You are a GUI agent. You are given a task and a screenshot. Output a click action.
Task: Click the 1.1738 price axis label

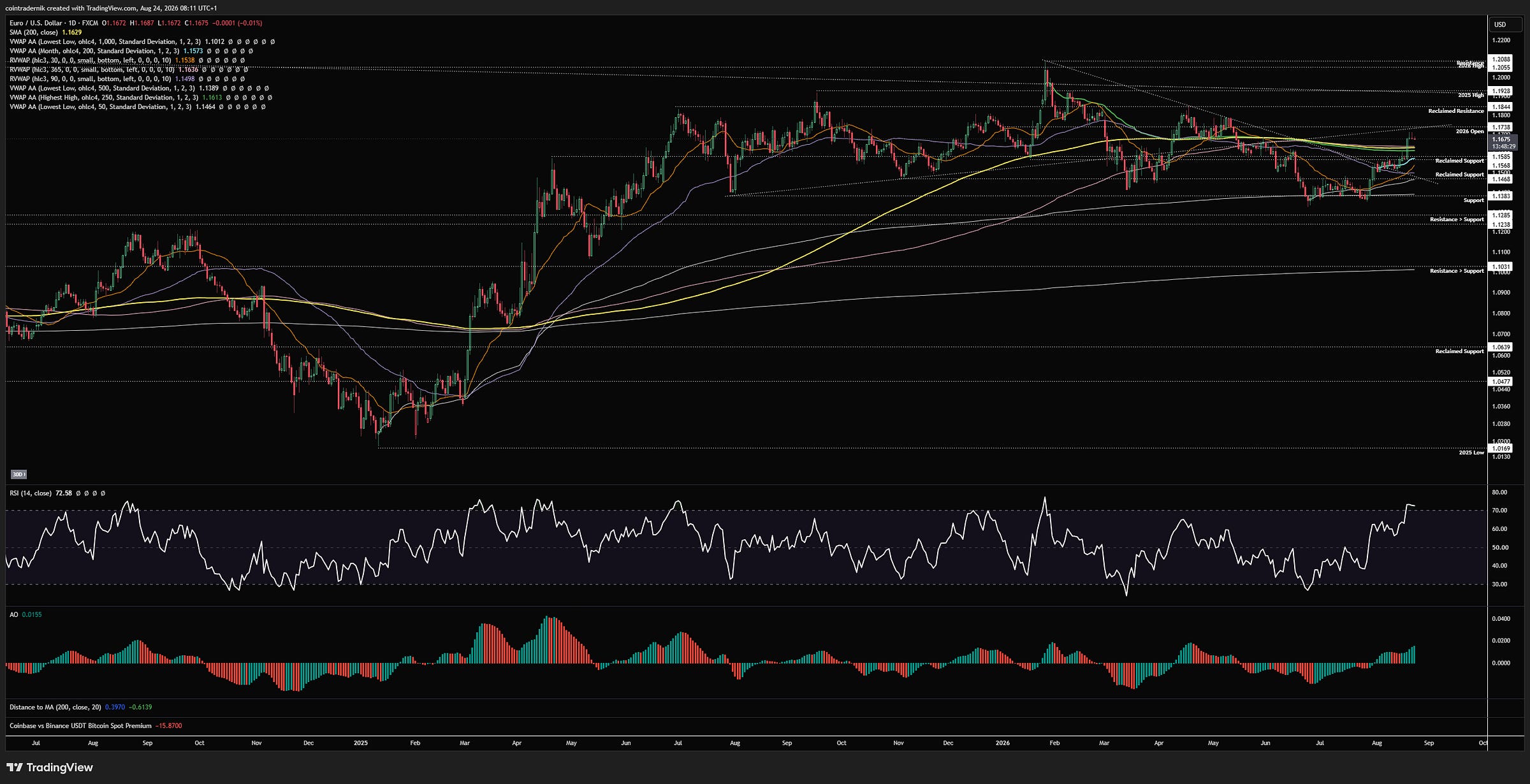1500,127
